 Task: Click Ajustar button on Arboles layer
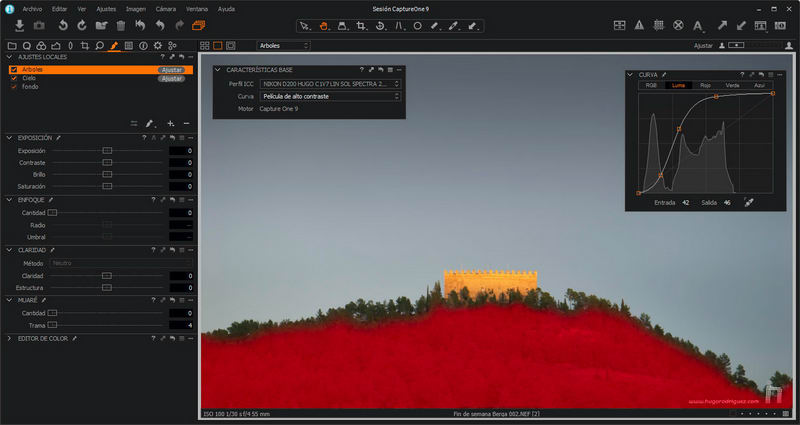click(x=171, y=70)
